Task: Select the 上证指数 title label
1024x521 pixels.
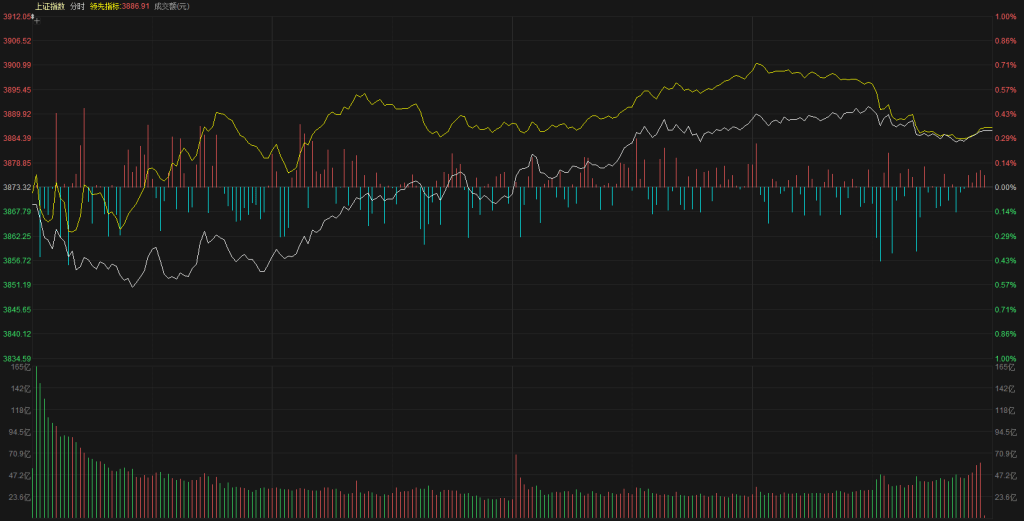Action: tap(49, 6)
